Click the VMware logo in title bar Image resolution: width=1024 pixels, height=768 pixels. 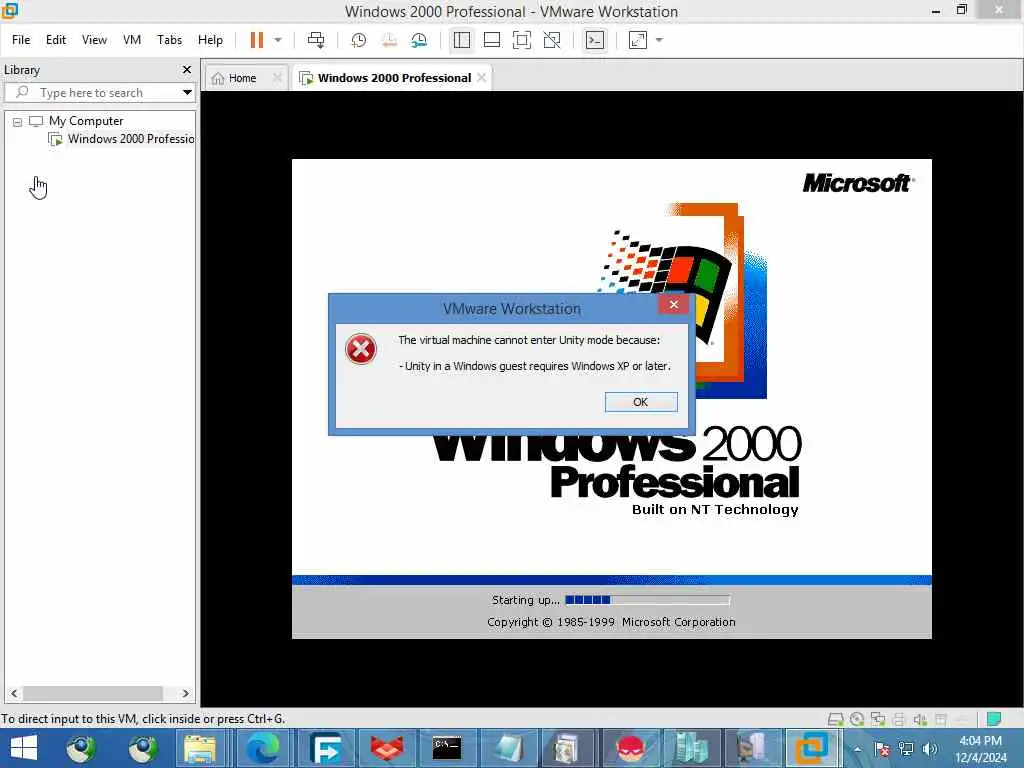coord(10,10)
